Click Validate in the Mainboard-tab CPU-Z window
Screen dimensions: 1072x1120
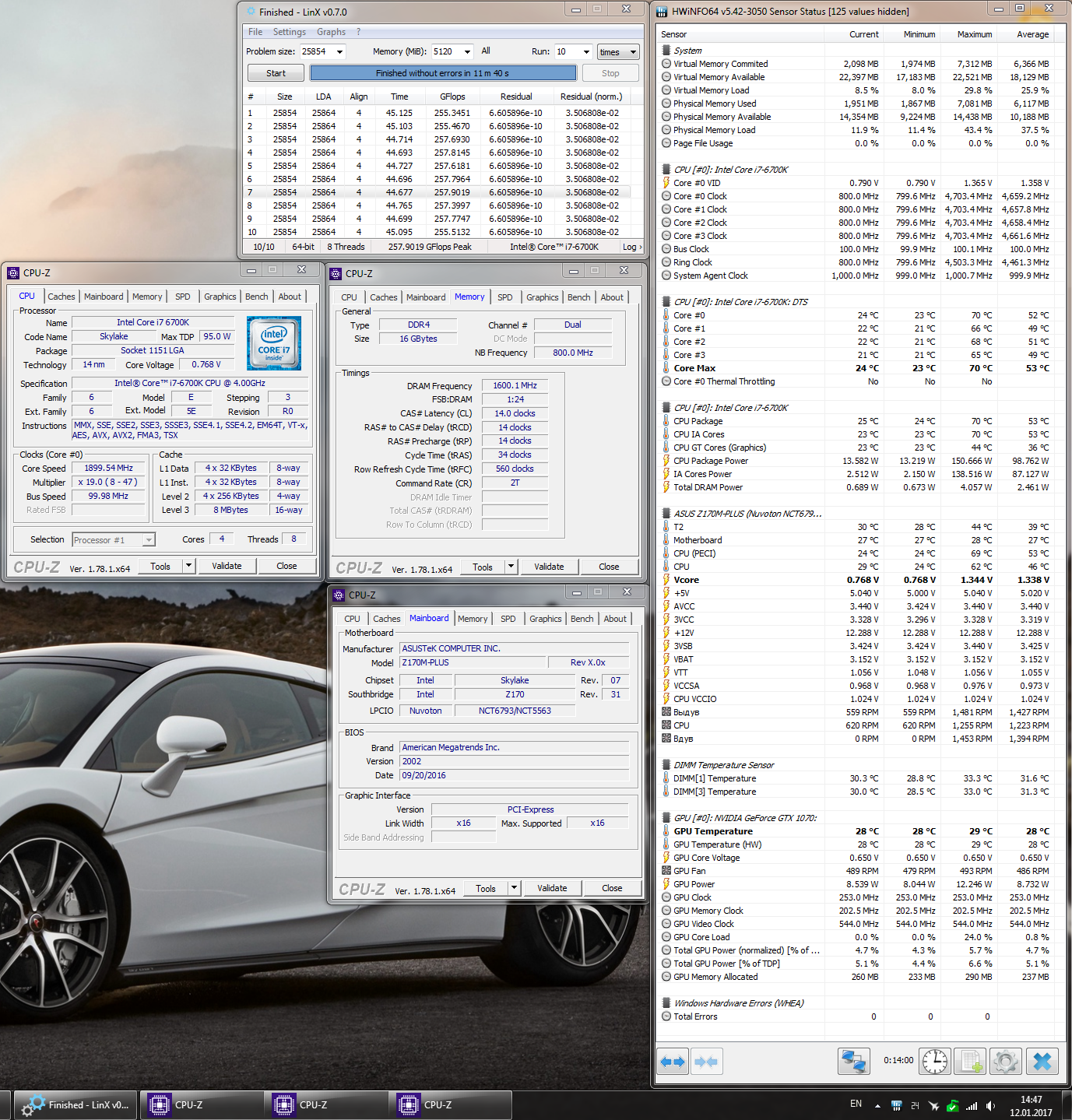pyautogui.click(x=552, y=888)
